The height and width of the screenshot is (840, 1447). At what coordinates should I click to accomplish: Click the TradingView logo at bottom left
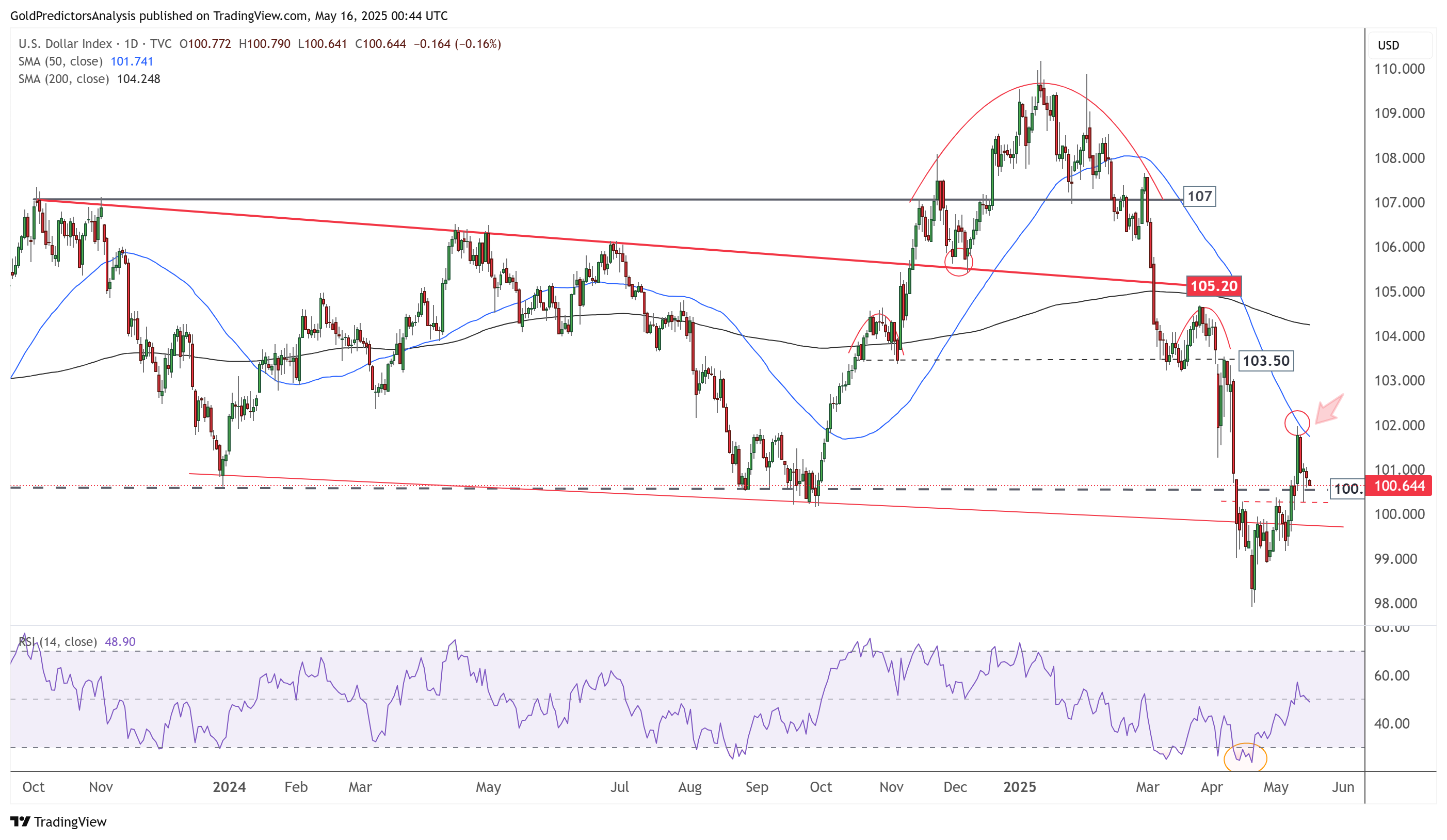tap(58, 821)
